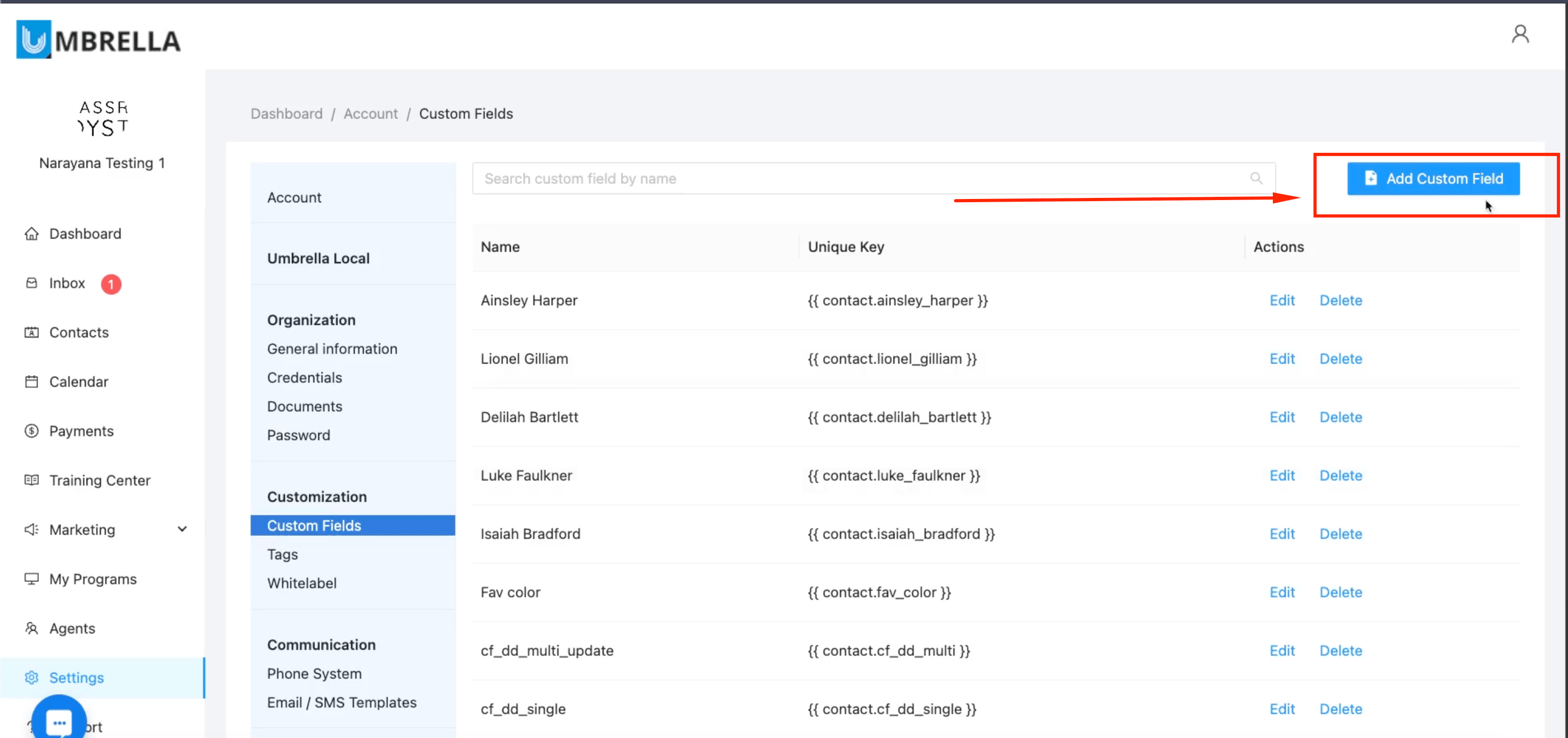Image resolution: width=1568 pixels, height=738 pixels.
Task: Click the Add Custom Field button
Action: click(1433, 178)
